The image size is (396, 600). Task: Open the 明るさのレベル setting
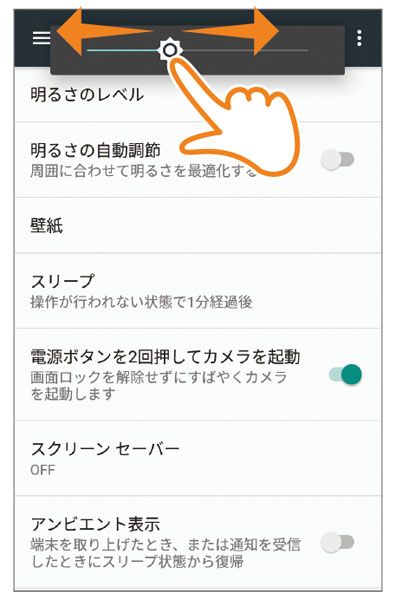pos(198,95)
